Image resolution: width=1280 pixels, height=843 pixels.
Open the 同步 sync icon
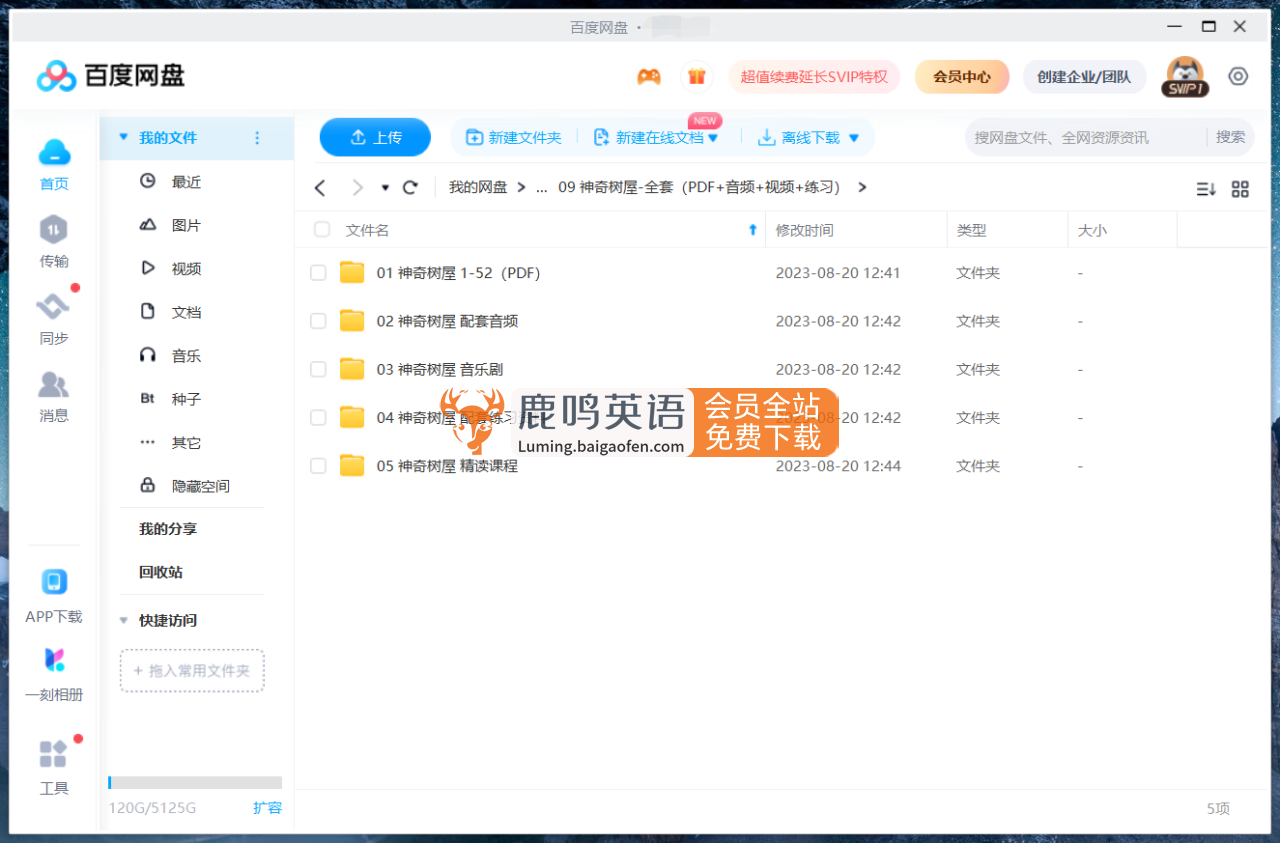point(54,307)
